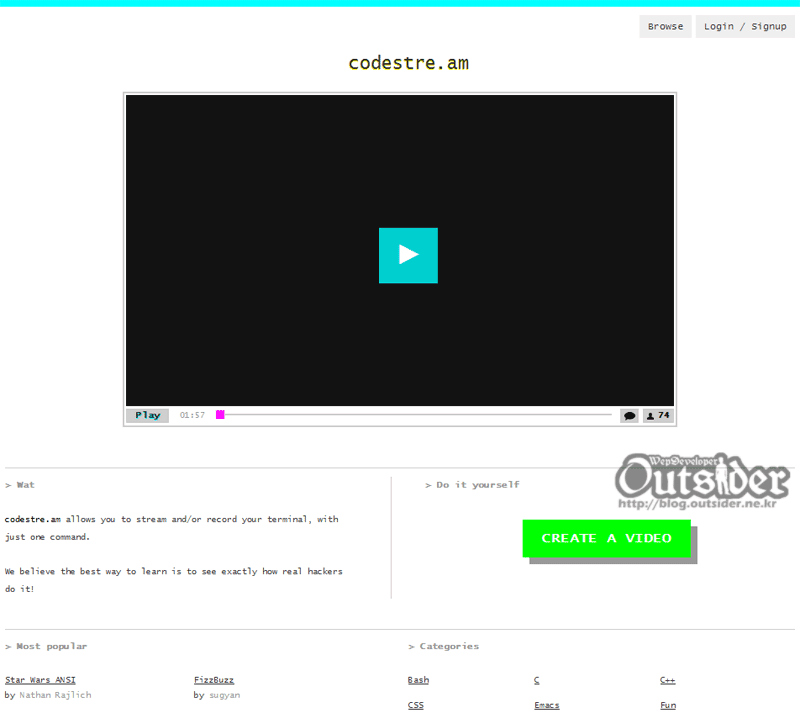The height and width of the screenshot is (713, 800).
Task: Open the Browse menu item
Action: point(665,26)
